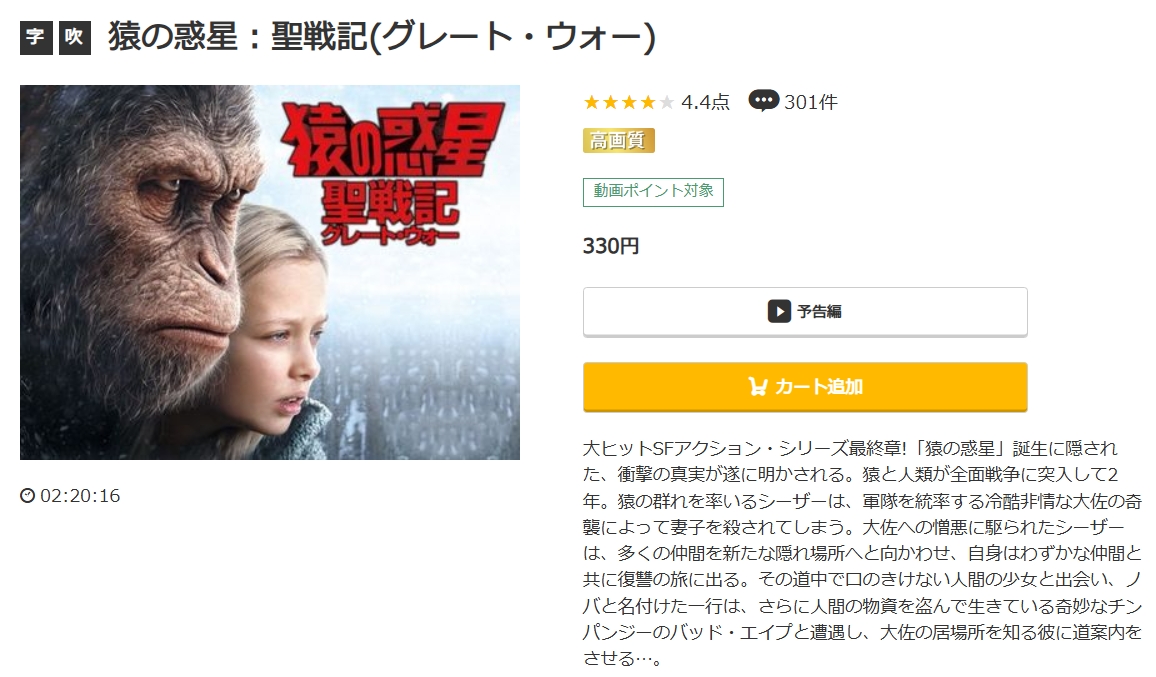Click the speech bubble review icon
This screenshot has width=1156, height=677.
tap(763, 101)
